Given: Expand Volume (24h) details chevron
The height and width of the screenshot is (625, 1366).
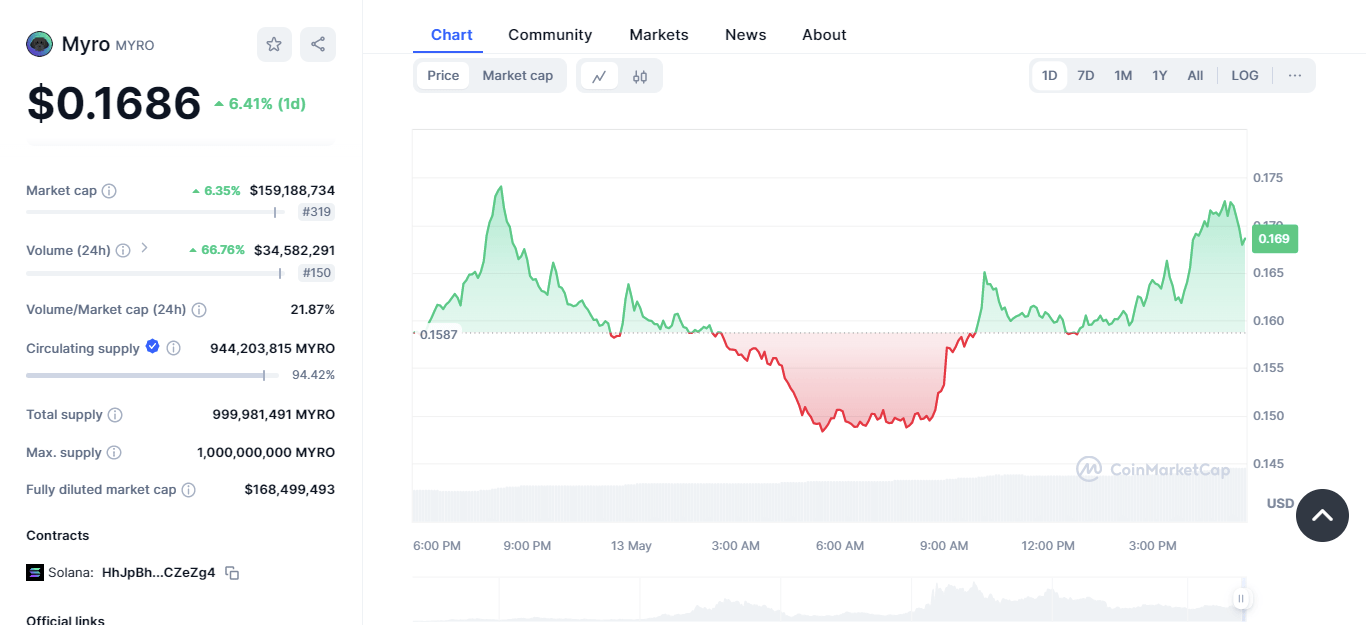Looking at the screenshot, I should tap(144, 248).
